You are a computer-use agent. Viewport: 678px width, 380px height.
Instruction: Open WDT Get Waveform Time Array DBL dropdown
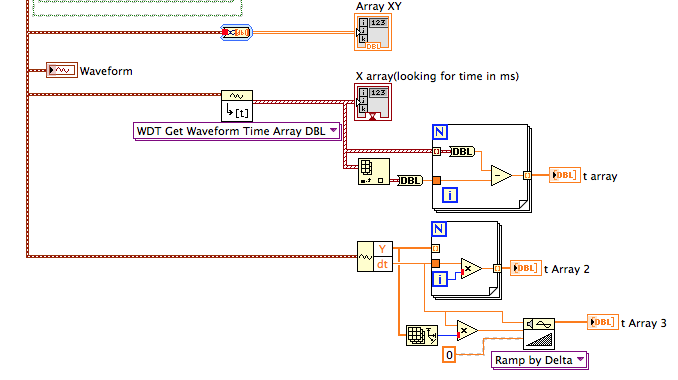333,130
